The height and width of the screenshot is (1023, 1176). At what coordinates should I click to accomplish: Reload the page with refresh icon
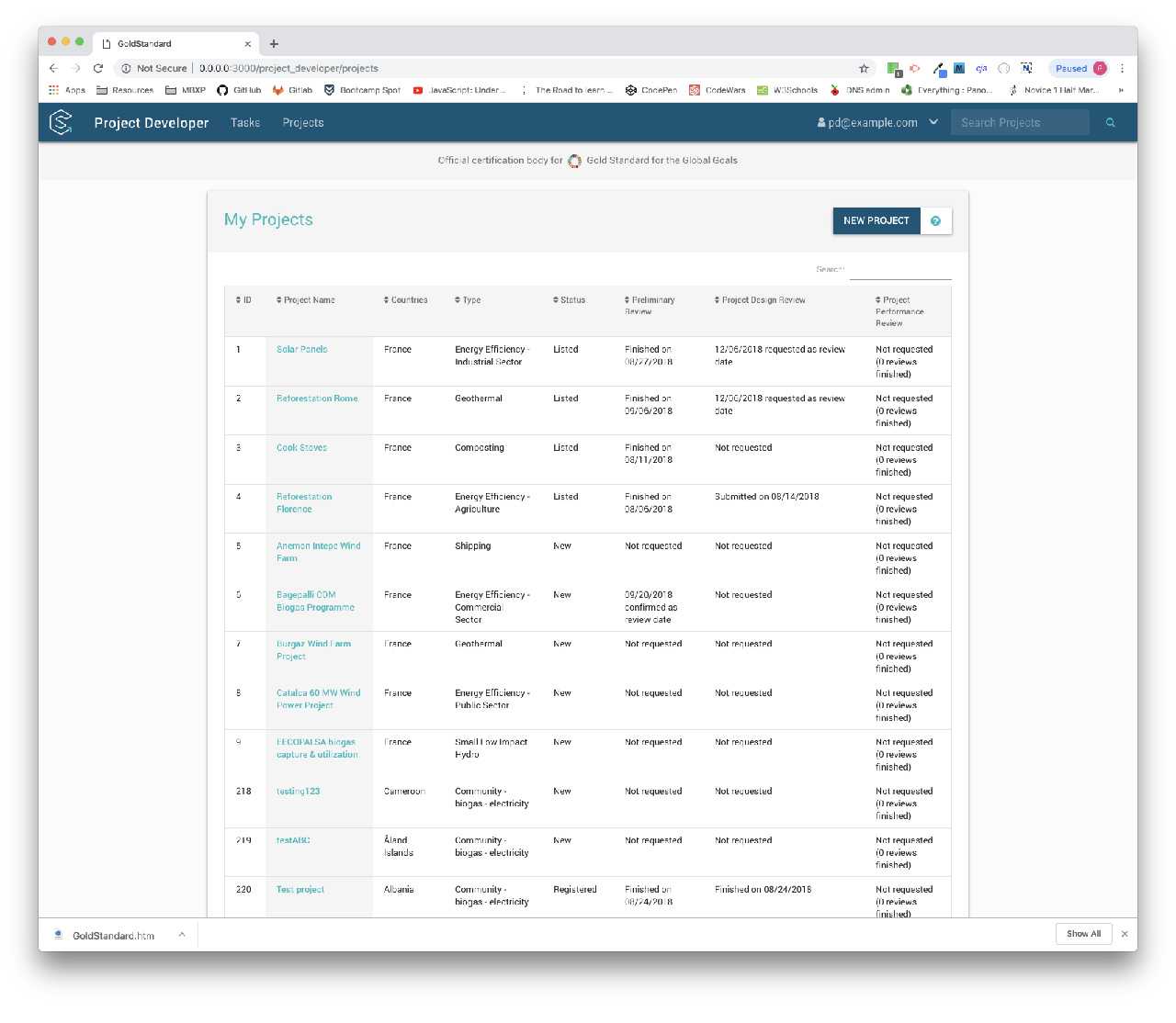(x=98, y=68)
